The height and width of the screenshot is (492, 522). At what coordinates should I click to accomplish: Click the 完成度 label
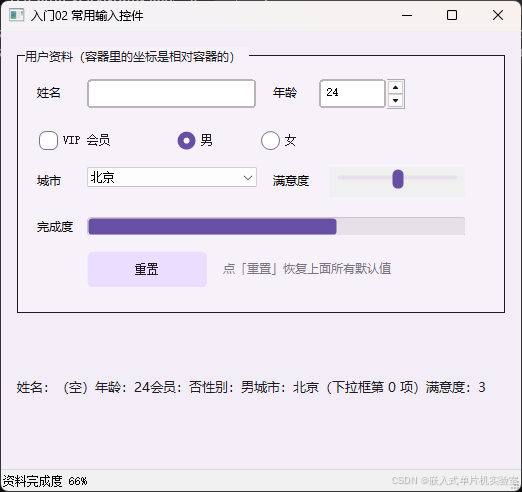point(55,227)
